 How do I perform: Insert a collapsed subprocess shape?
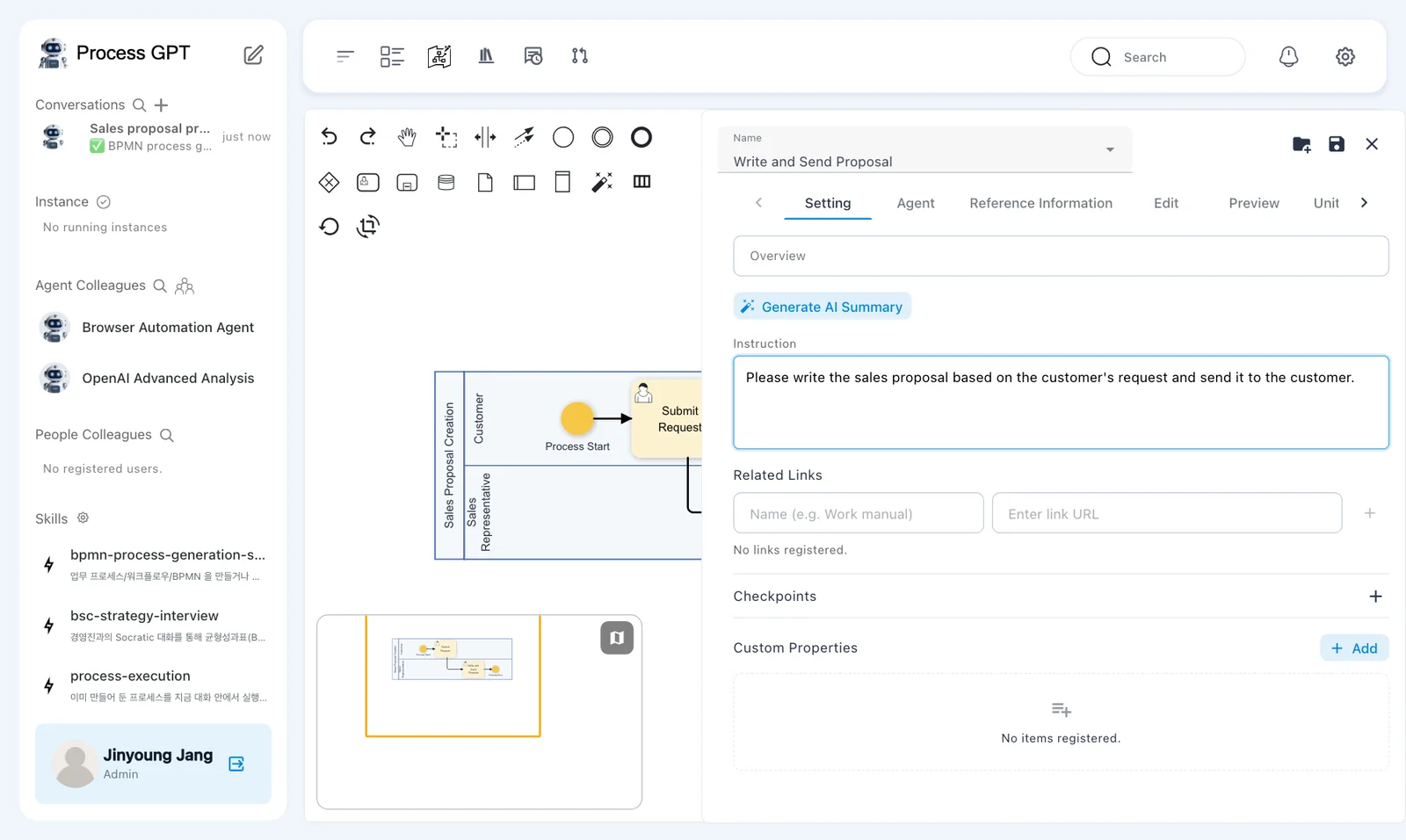pos(407,182)
